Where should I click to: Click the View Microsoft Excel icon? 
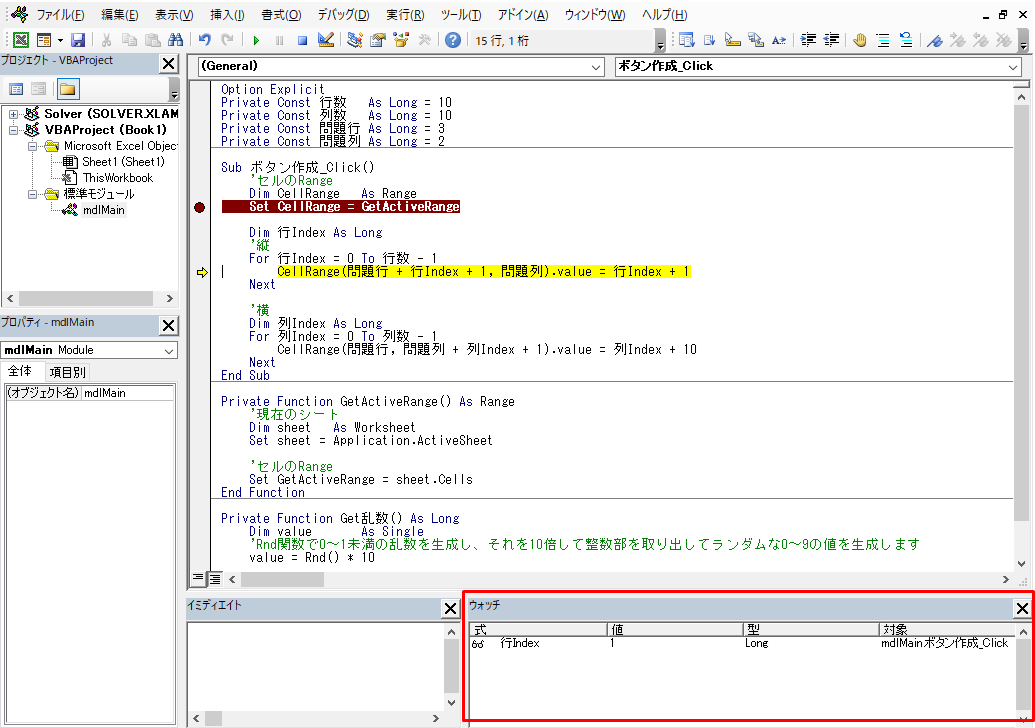(x=20, y=40)
